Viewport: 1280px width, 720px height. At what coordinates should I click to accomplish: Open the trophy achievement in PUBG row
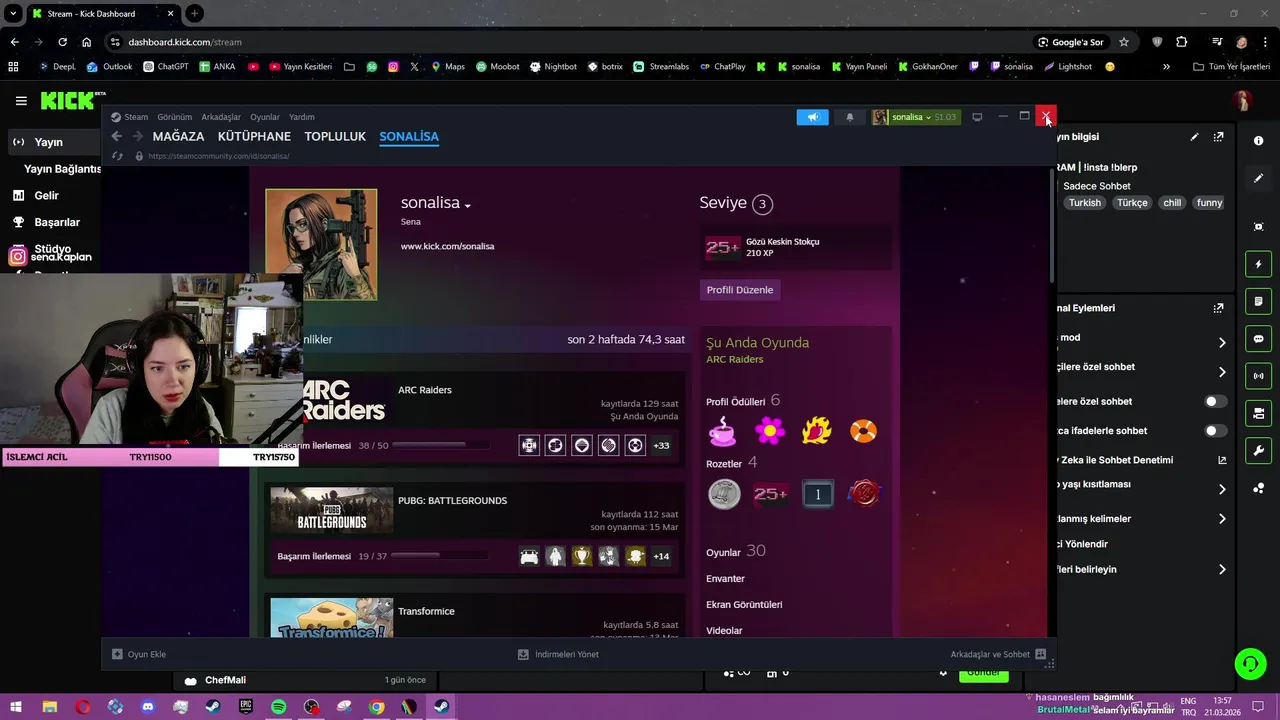pyautogui.click(x=582, y=556)
